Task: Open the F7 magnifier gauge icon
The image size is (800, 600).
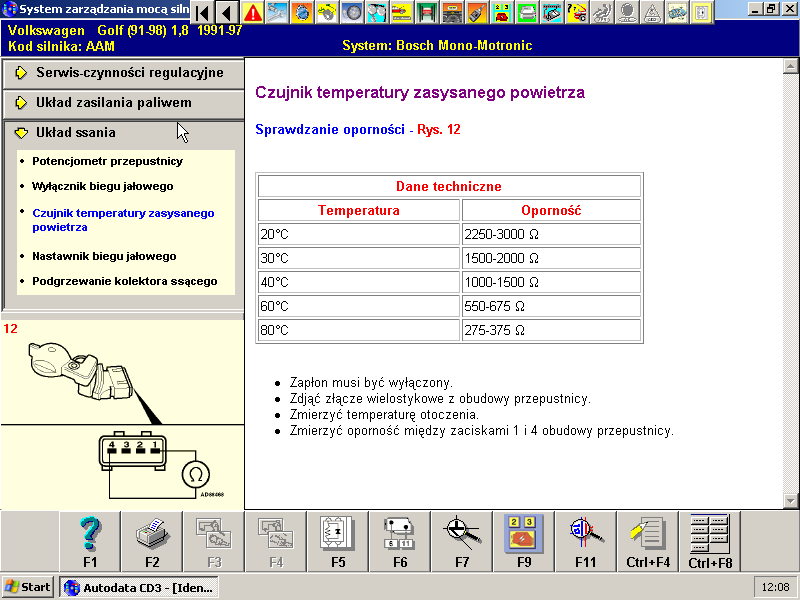Action: (x=462, y=541)
